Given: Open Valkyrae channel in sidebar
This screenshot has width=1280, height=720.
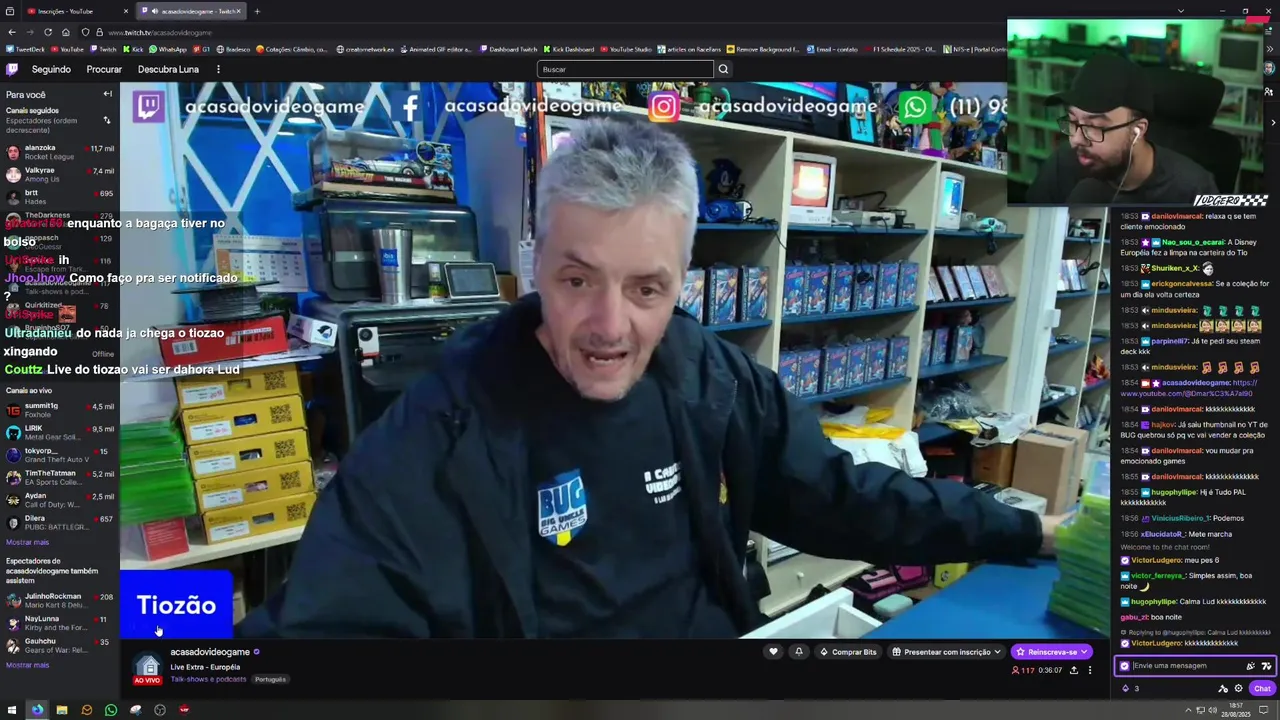Looking at the screenshot, I should coord(60,174).
